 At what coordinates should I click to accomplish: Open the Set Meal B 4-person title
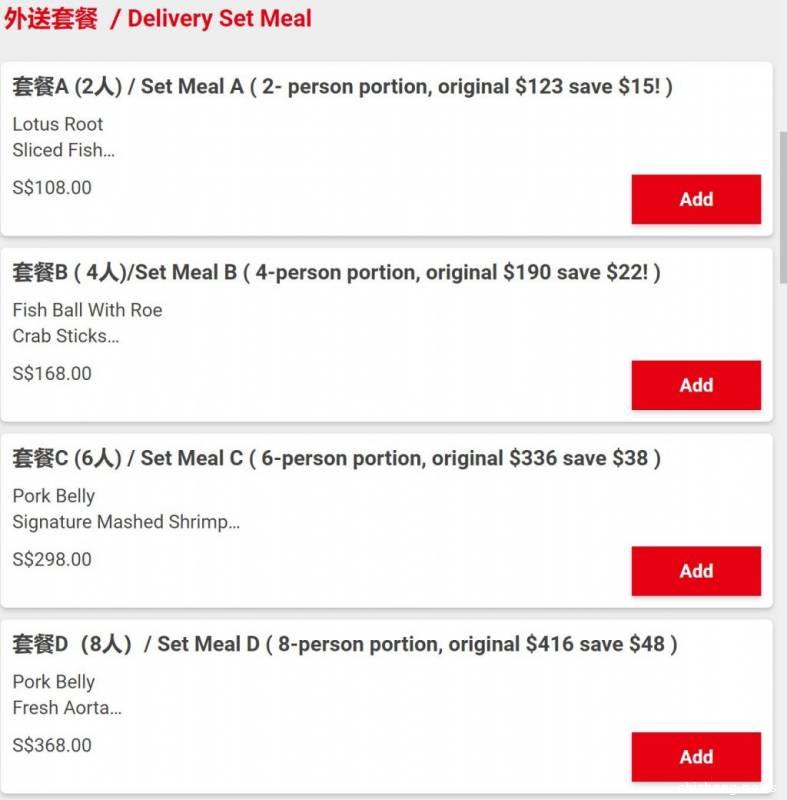tap(336, 273)
